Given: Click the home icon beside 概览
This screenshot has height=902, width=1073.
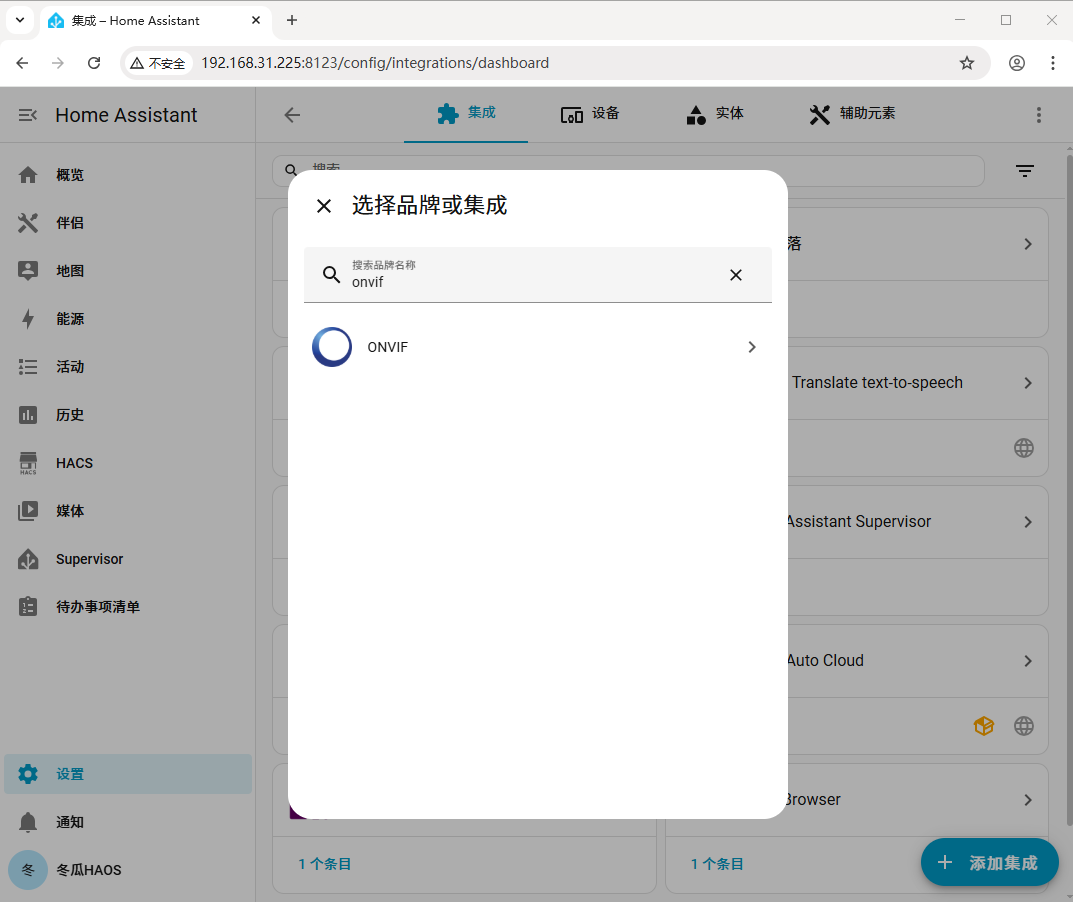Looking at the screenshot, I should 28,175.
